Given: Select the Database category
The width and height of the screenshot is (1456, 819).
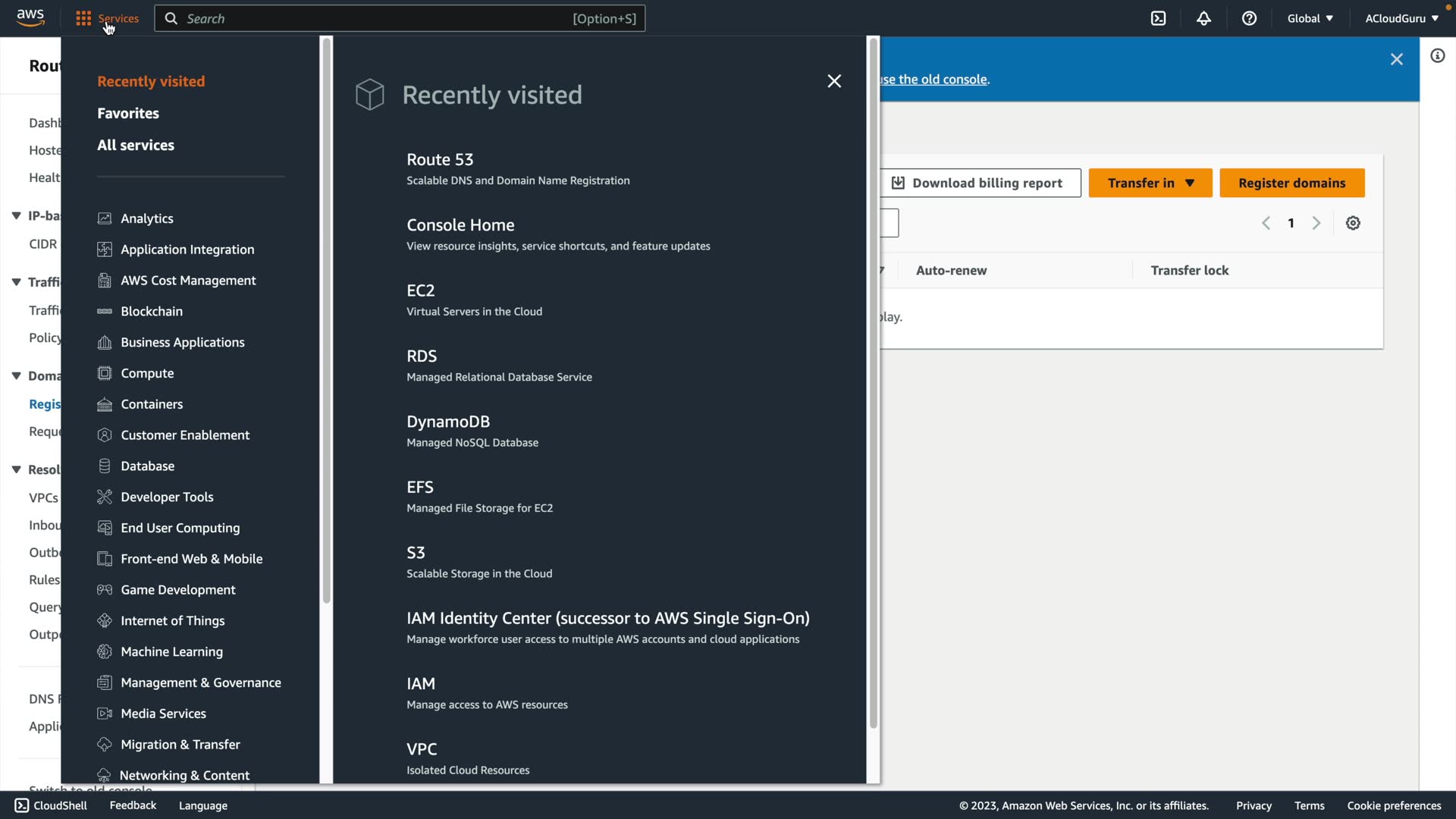Looking at the screenshot, I should click(147, 466).
